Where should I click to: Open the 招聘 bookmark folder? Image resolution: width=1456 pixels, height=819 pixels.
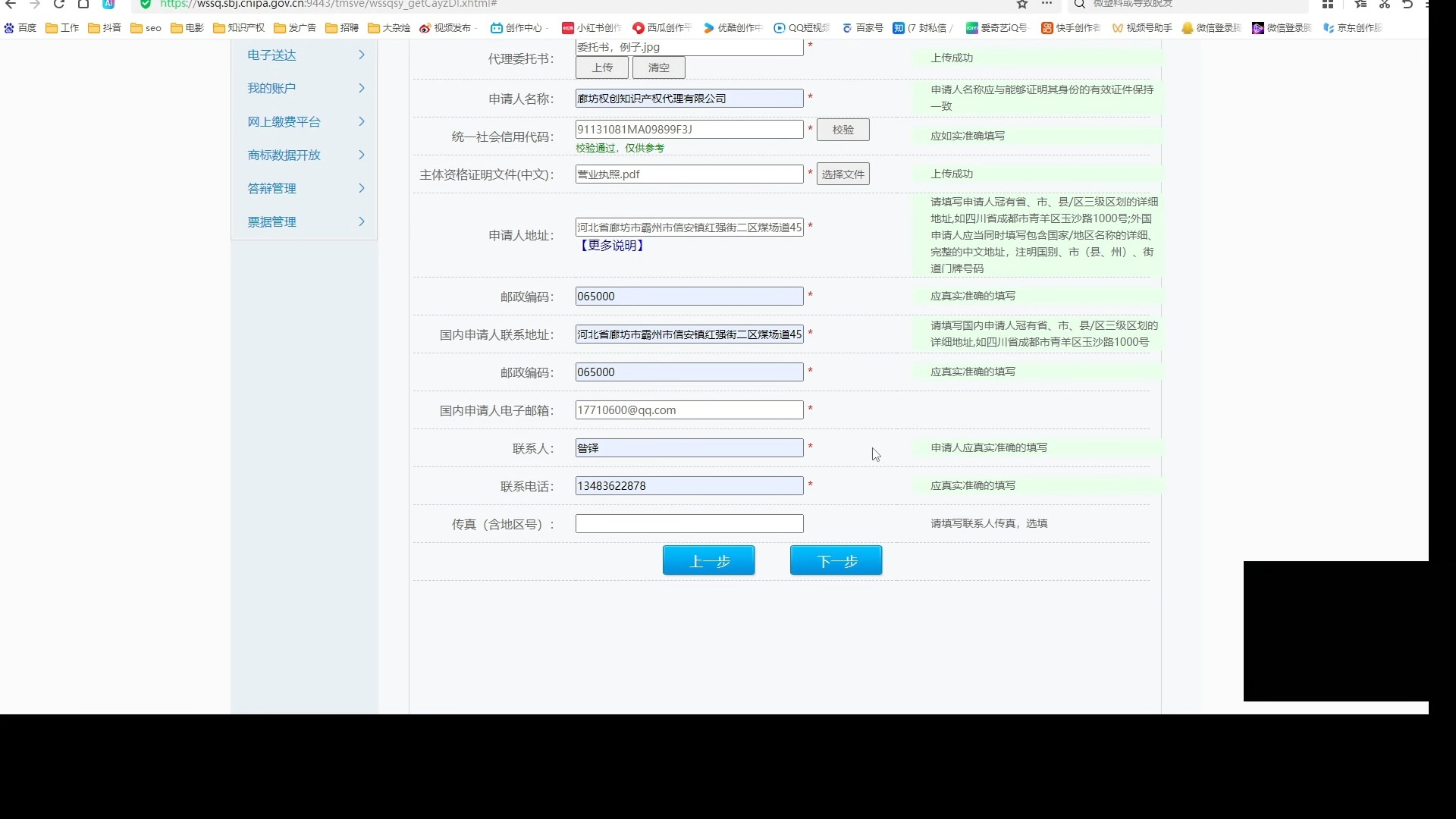[x=342, y=28]
